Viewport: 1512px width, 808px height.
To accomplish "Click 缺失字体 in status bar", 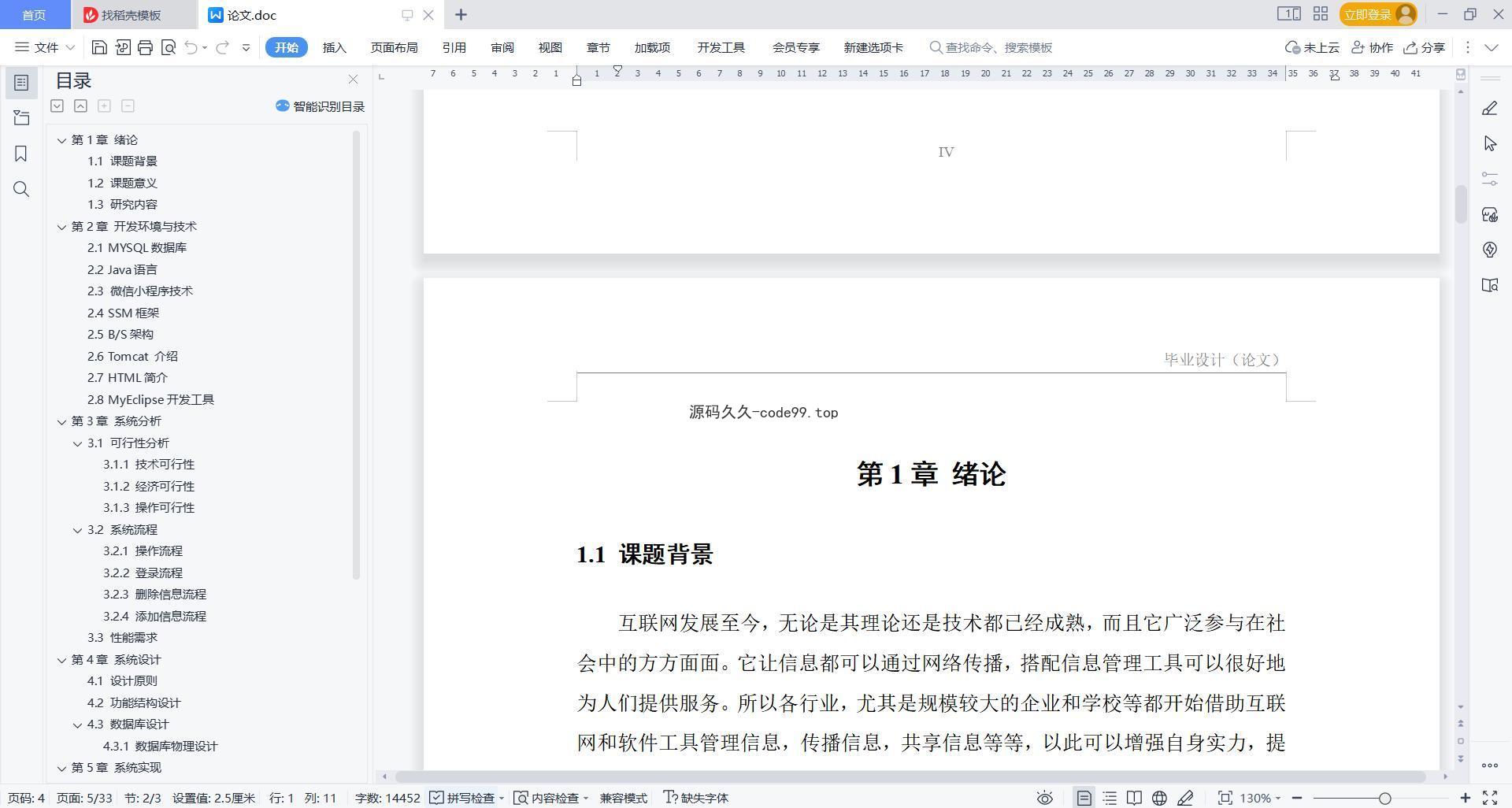I will 696,798.
